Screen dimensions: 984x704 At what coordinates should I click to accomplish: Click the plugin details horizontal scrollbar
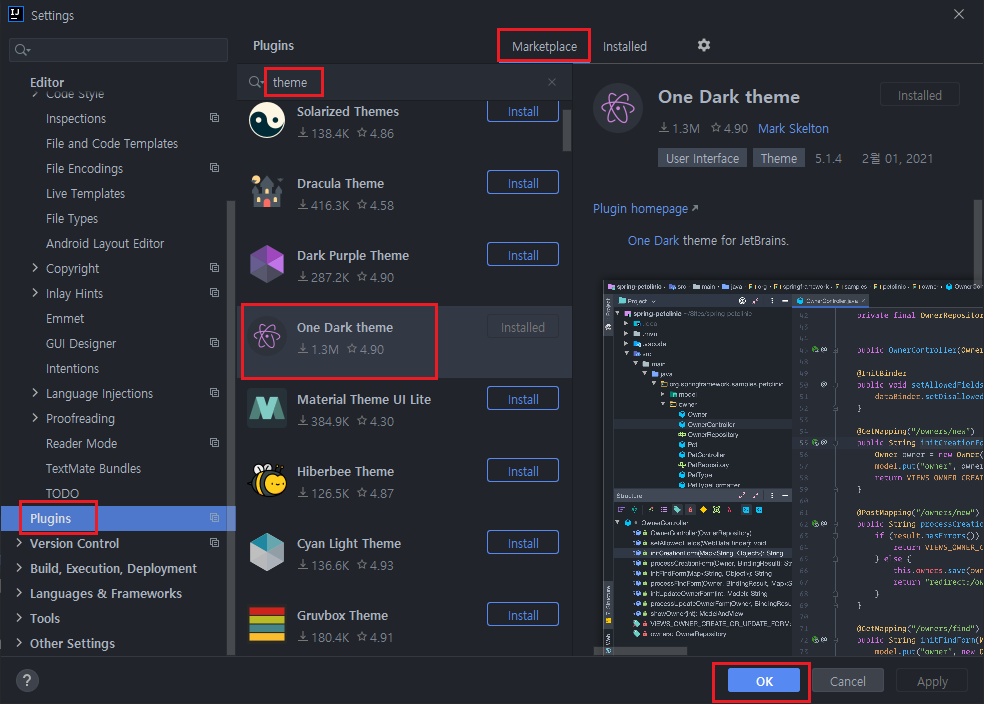click(x=640, y=651)
